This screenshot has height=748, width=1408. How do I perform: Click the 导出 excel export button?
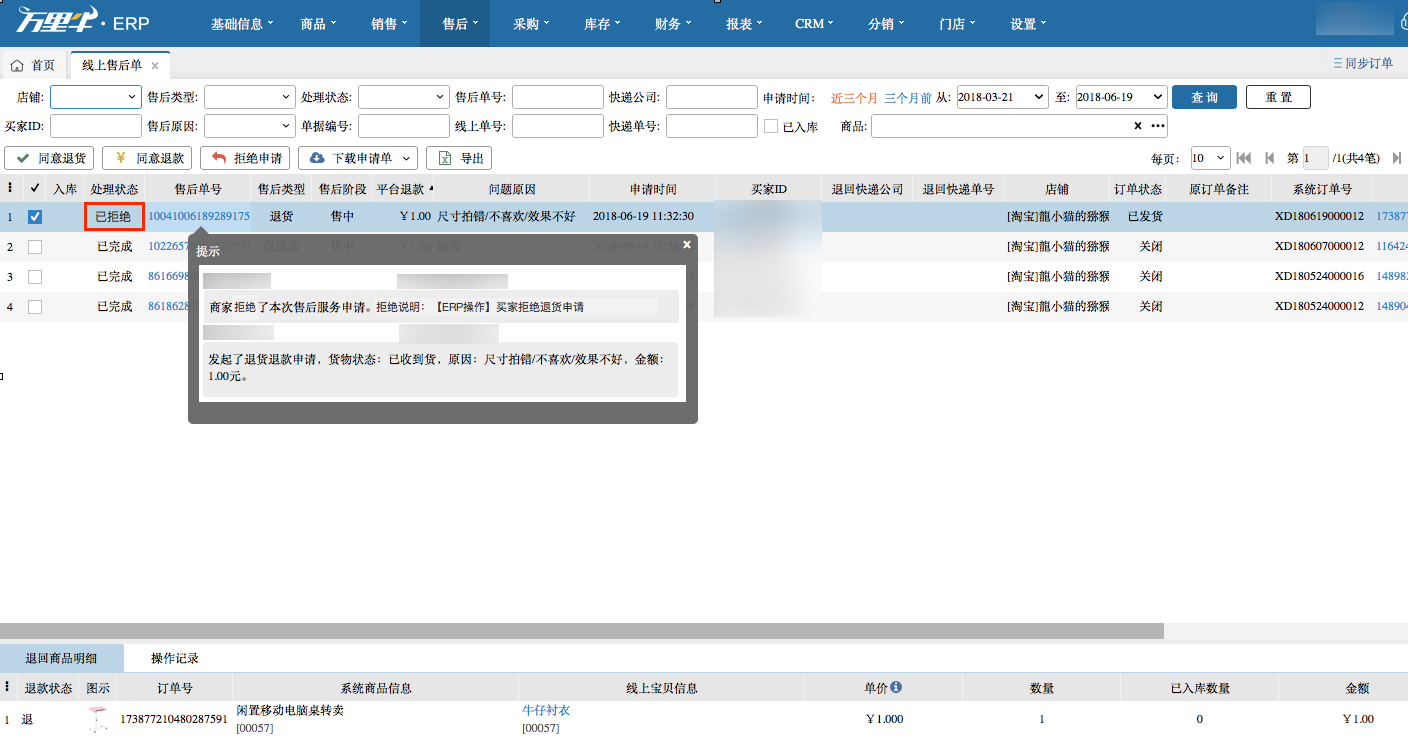tap(459, 158)
